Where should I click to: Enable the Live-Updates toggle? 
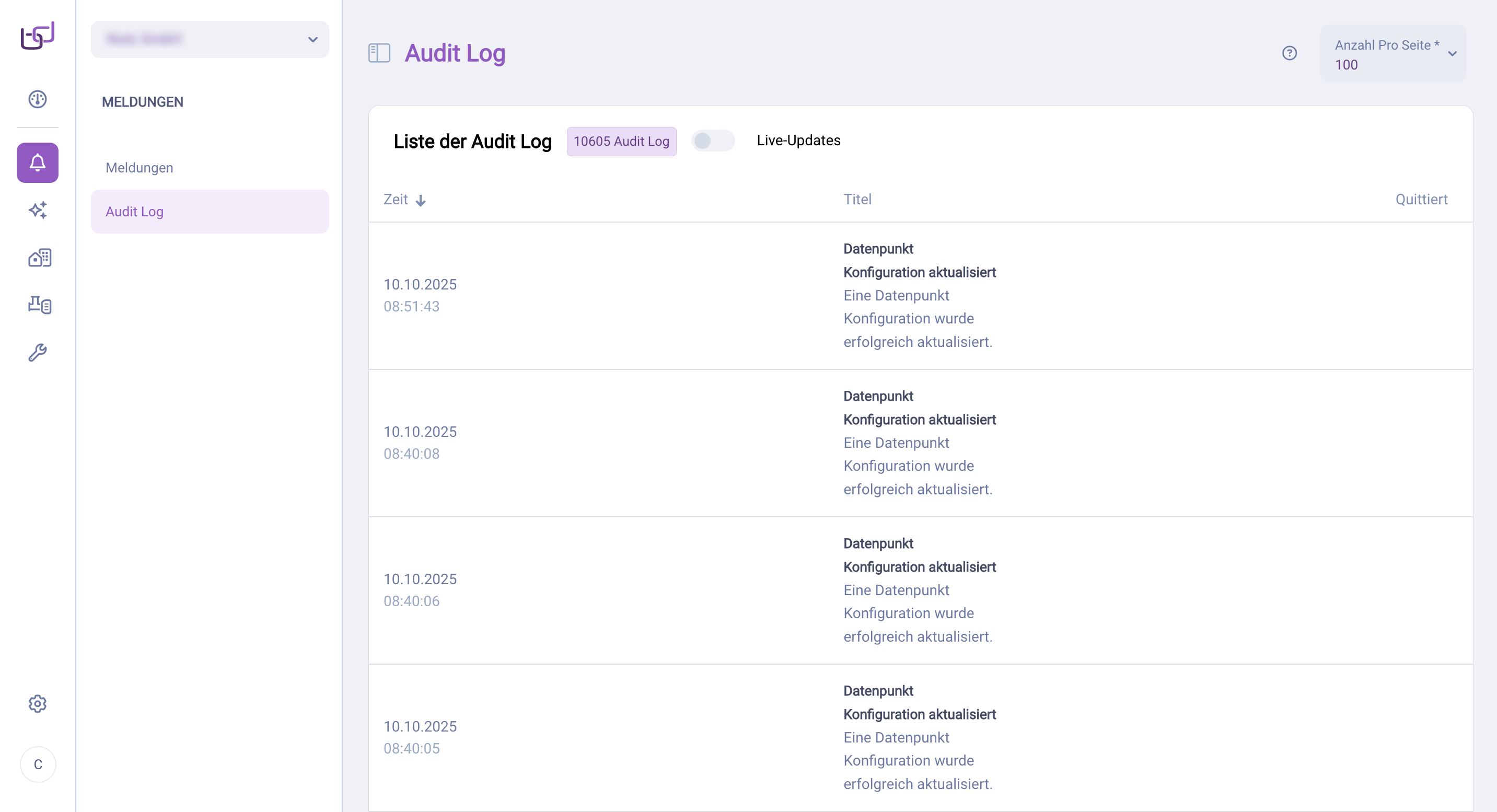(x=713, y=140)
